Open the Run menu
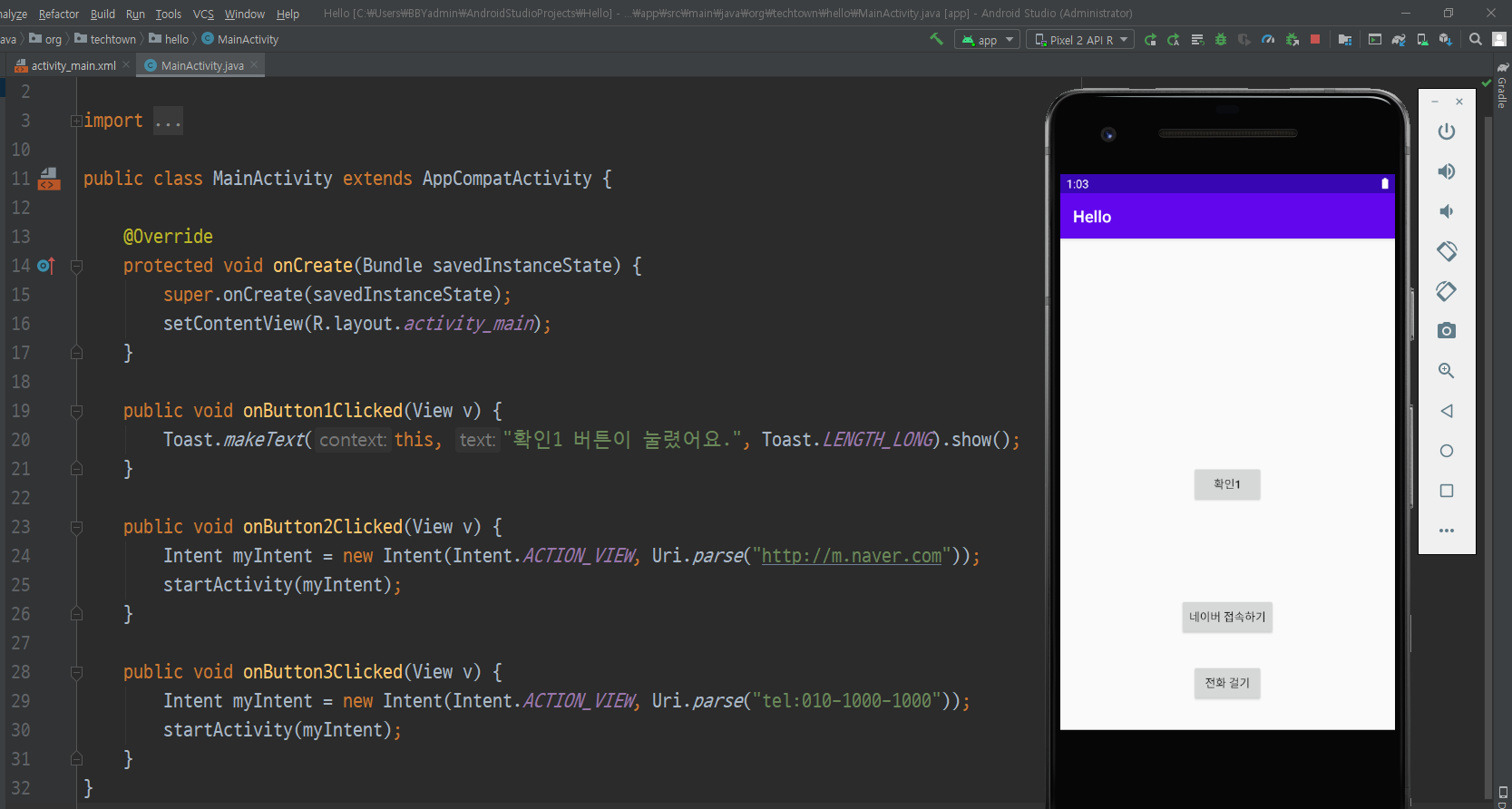 [135, 14]
